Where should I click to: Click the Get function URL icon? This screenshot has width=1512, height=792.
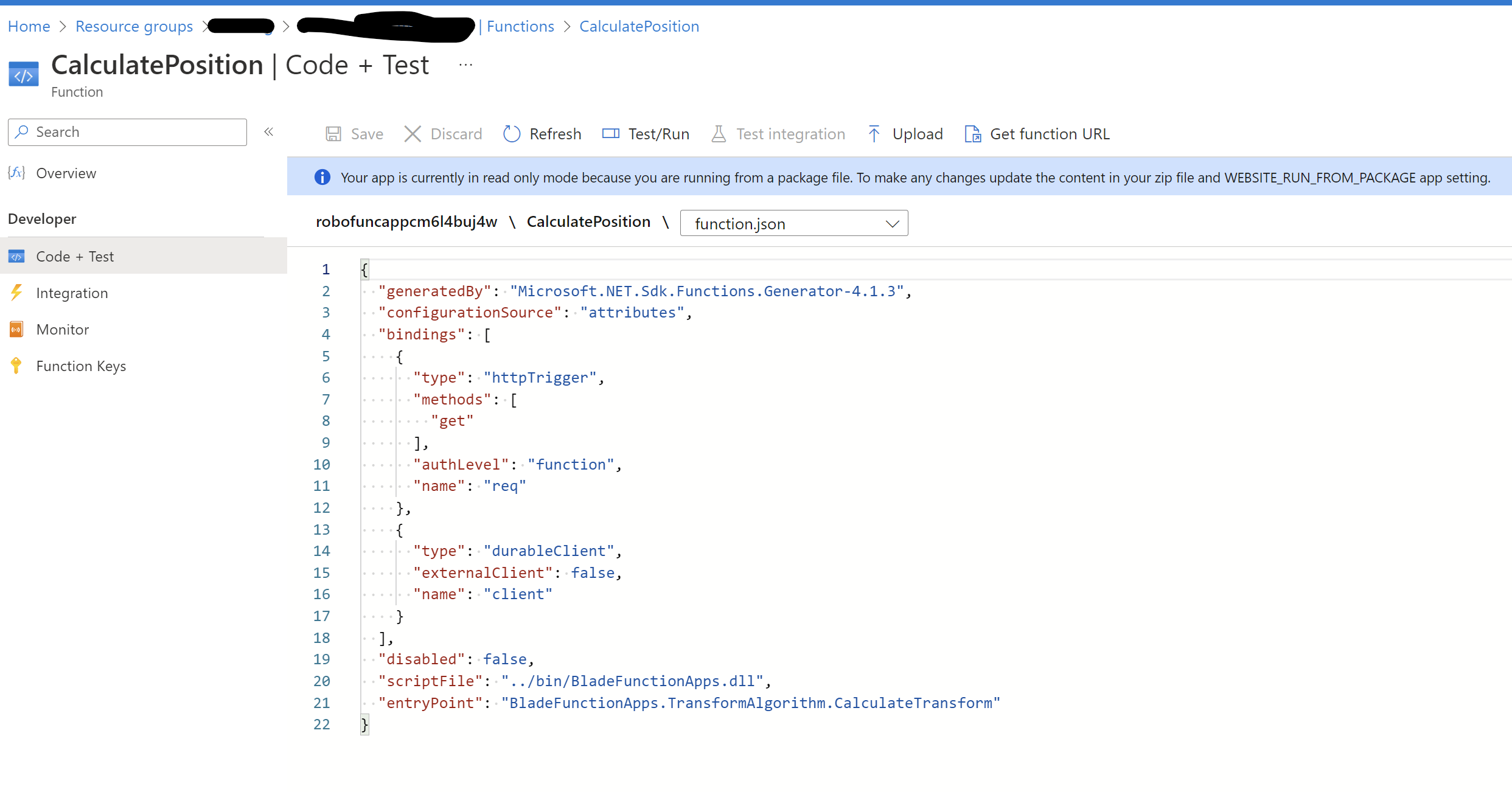pyautogui.click(x=972, y=133)
